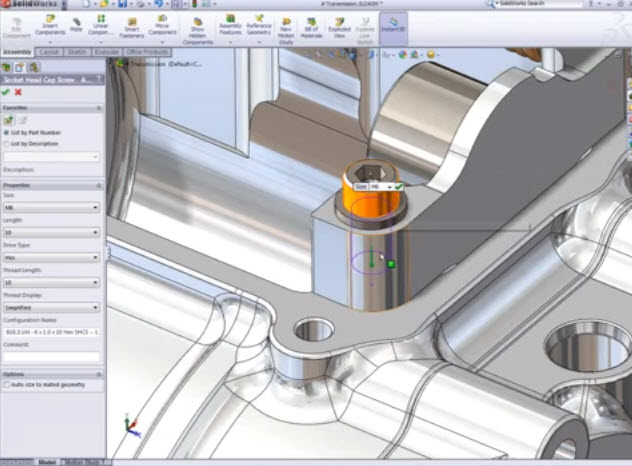The height and width of the screenshot is (466, 632).
Task: Open the Edit Appearance color wheel icon
Action: click(402, 54)
